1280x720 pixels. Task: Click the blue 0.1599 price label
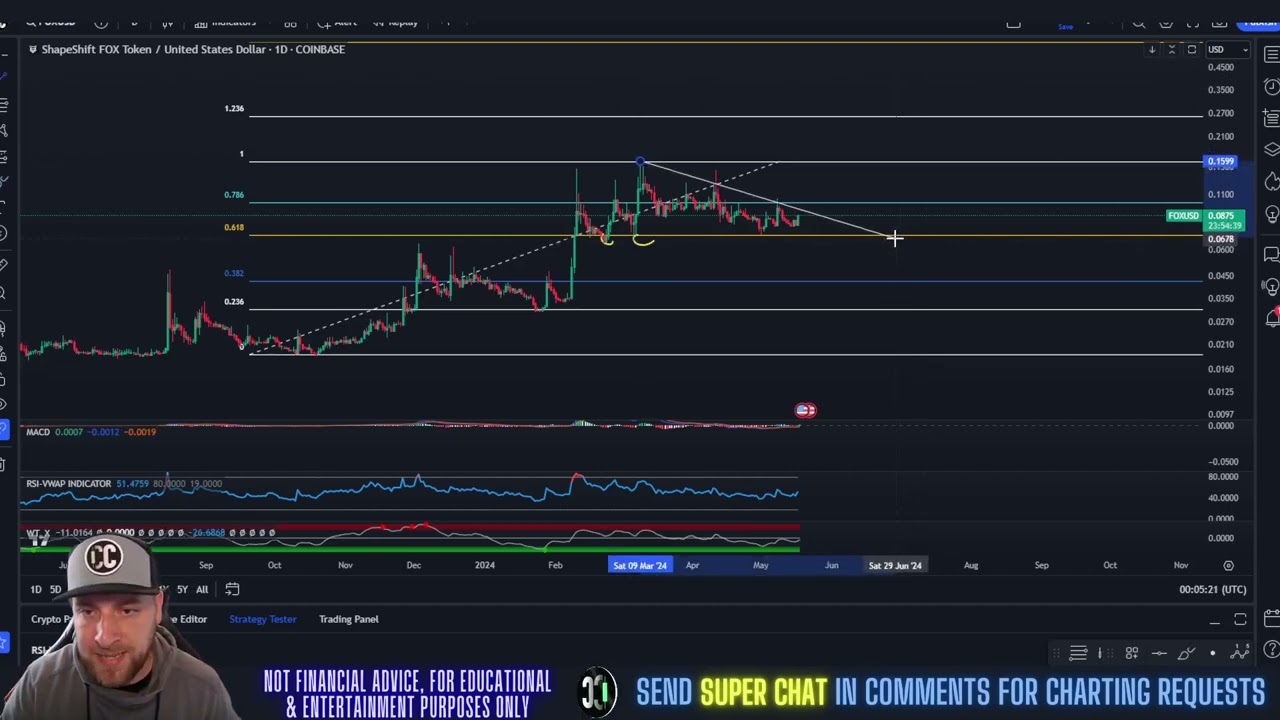pos(1222,162)
